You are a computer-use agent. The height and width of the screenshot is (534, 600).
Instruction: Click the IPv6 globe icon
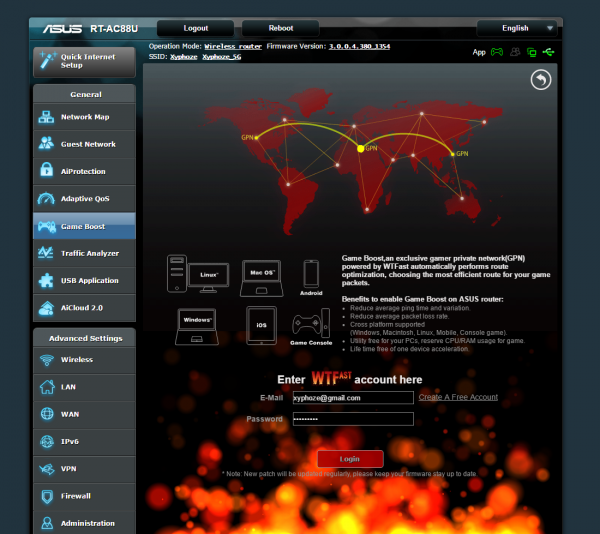[47, 441]
